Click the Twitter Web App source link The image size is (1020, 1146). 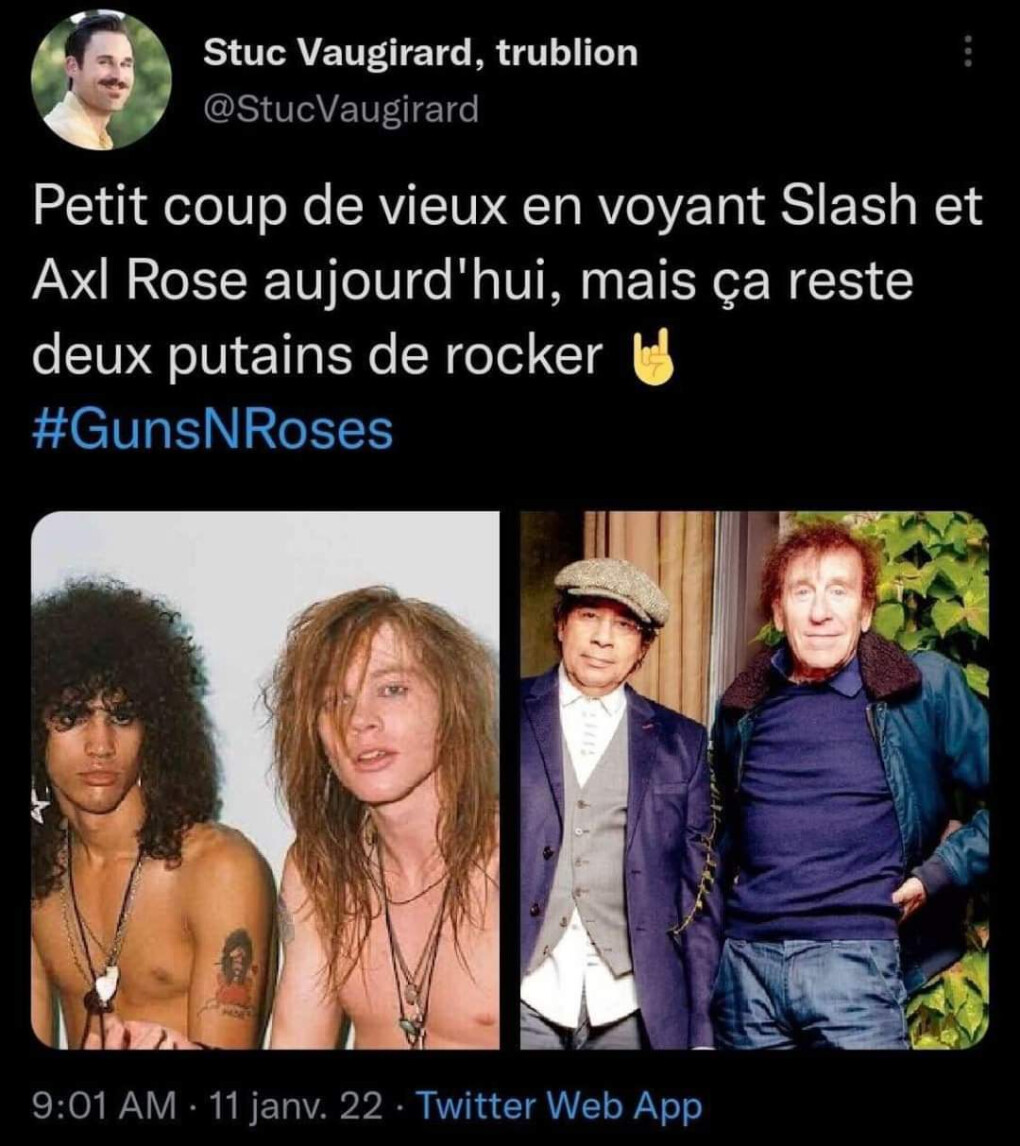(x=559, y=1106)
